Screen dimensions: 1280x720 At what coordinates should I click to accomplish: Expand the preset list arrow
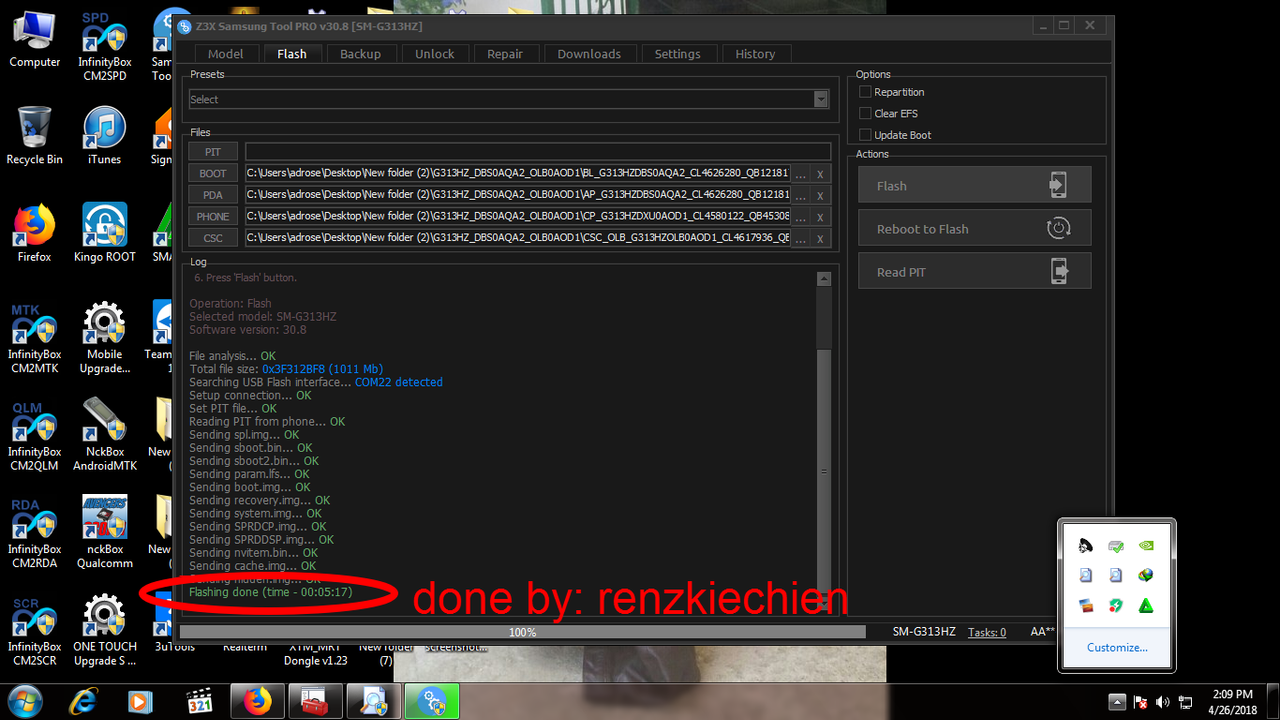[x=820, y=99]
